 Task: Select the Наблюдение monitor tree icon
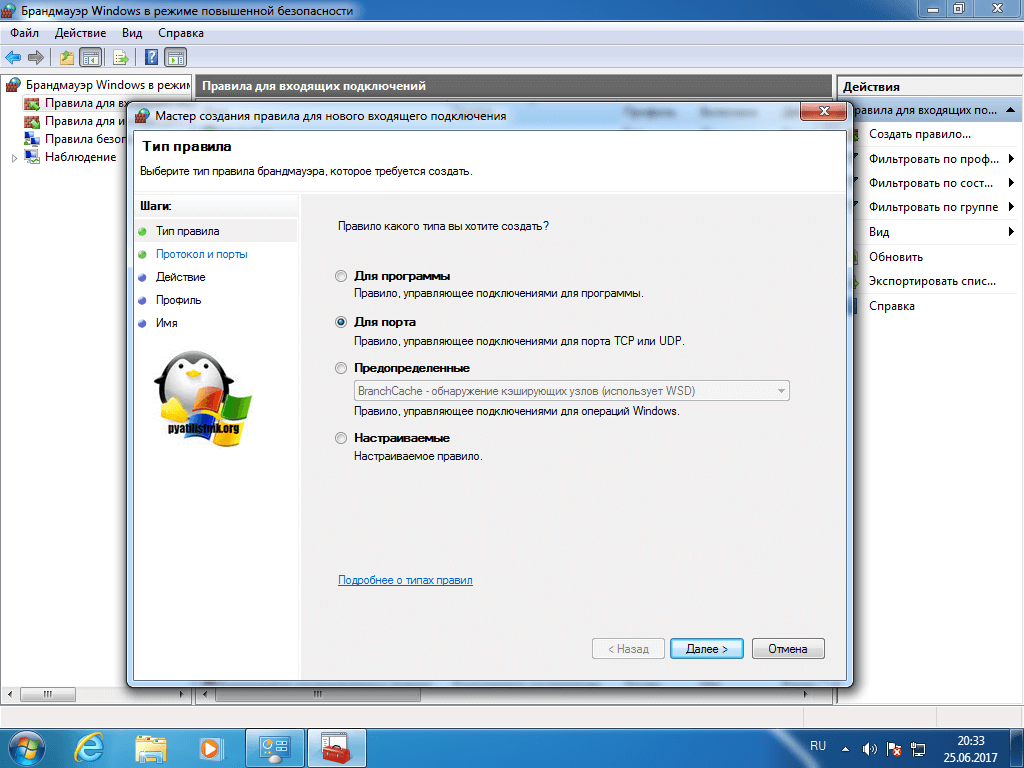[x=31, y=157]
